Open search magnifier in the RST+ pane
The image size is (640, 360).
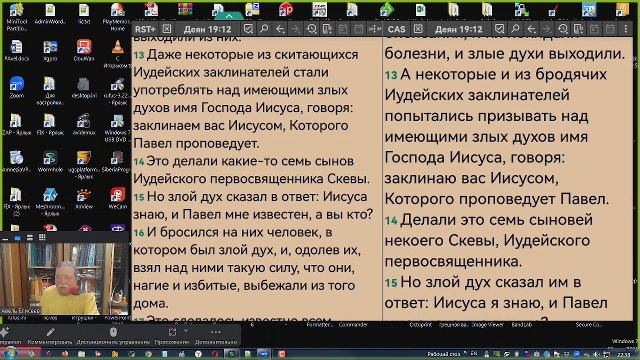coord(264,29)
